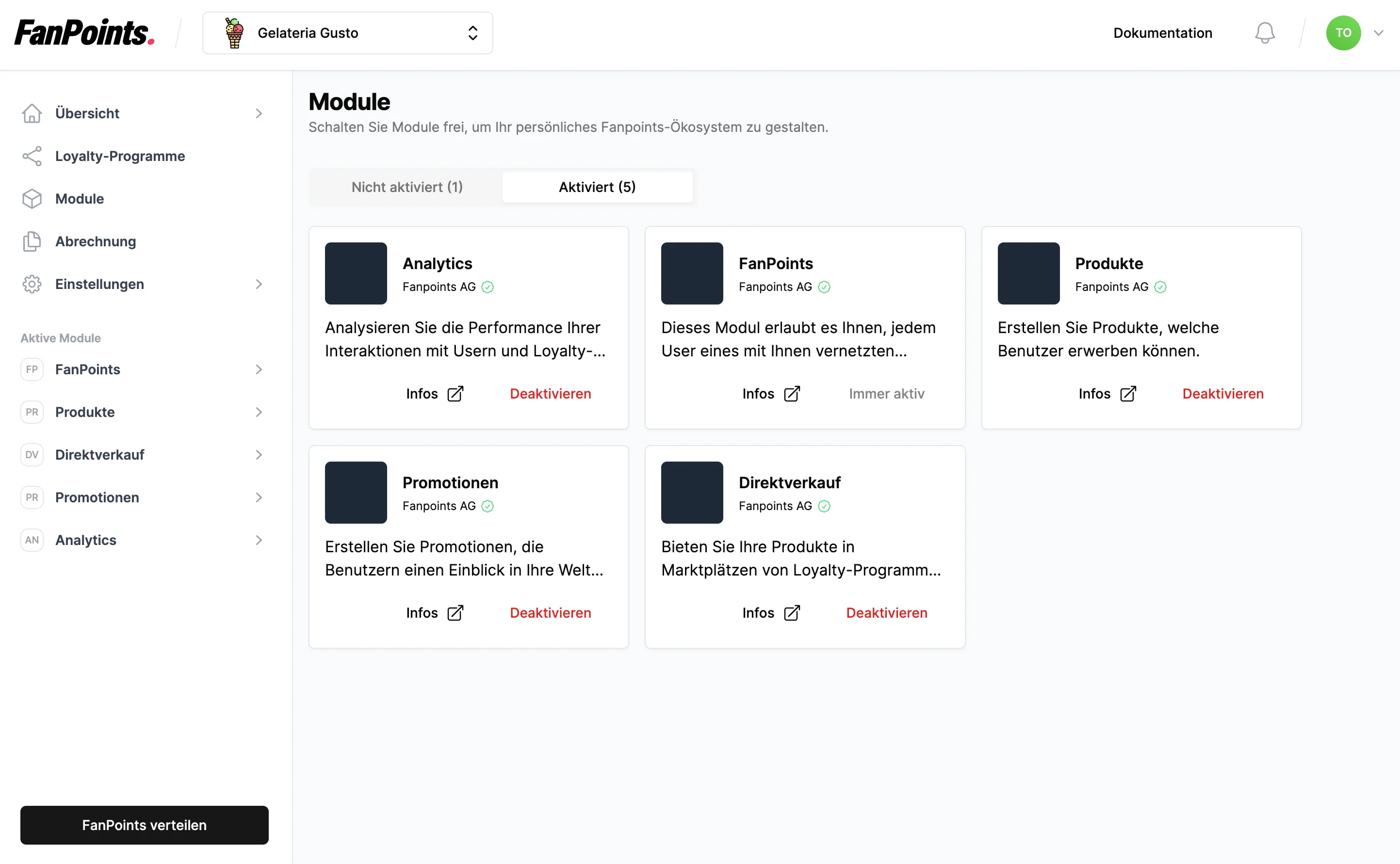Screen dimensions: 1400x864
Task: Click the Analytics sidebar icon
Action: tap(32, 539)
